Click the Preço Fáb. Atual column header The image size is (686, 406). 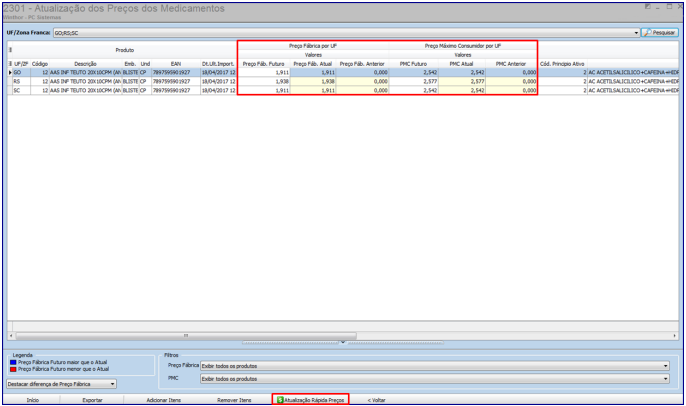pos(312,64)
